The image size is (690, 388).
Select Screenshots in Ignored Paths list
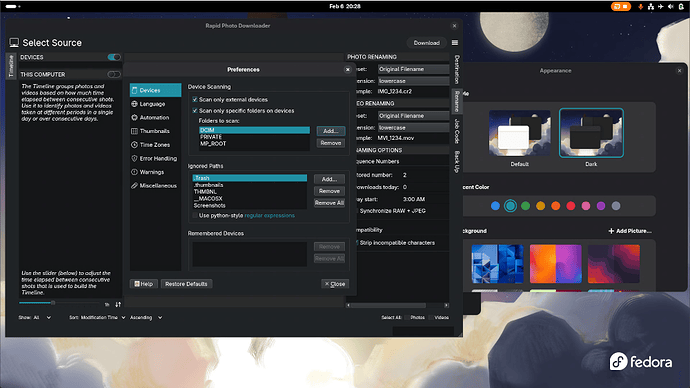point(250,205)
